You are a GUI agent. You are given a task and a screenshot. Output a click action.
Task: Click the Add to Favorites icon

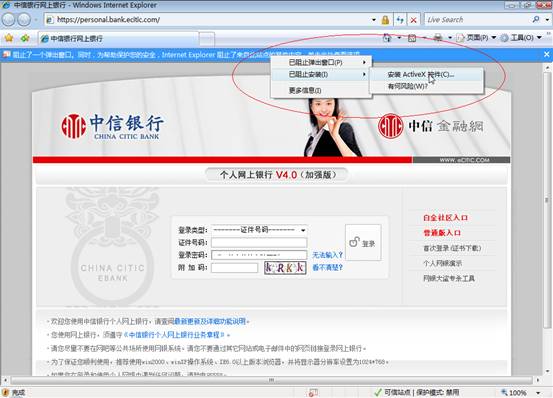pos(25,38)
